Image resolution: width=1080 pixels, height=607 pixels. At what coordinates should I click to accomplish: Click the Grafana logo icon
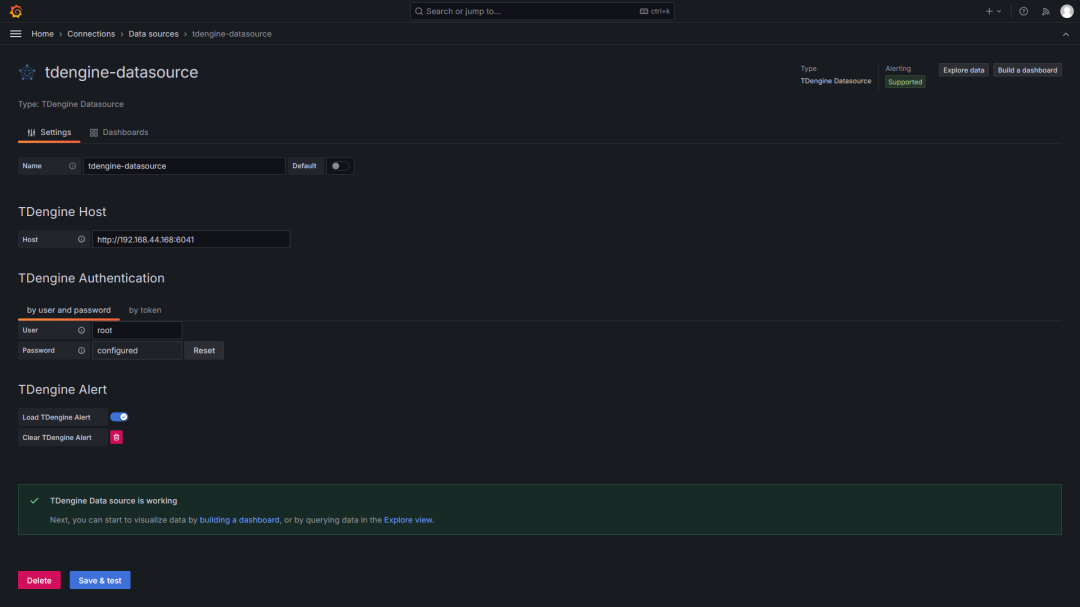(16, 11)
